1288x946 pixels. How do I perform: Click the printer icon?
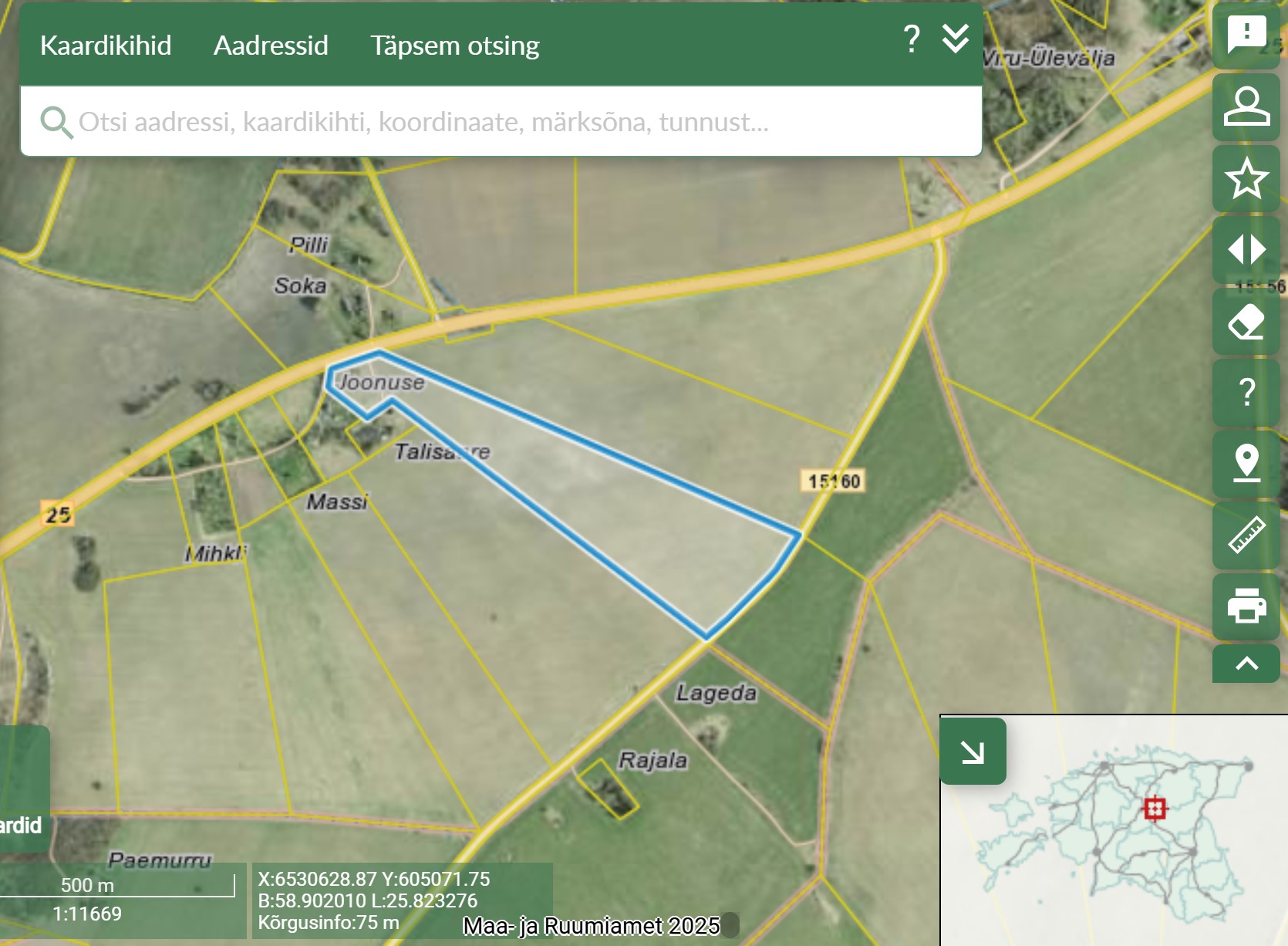coord(1246,606)
